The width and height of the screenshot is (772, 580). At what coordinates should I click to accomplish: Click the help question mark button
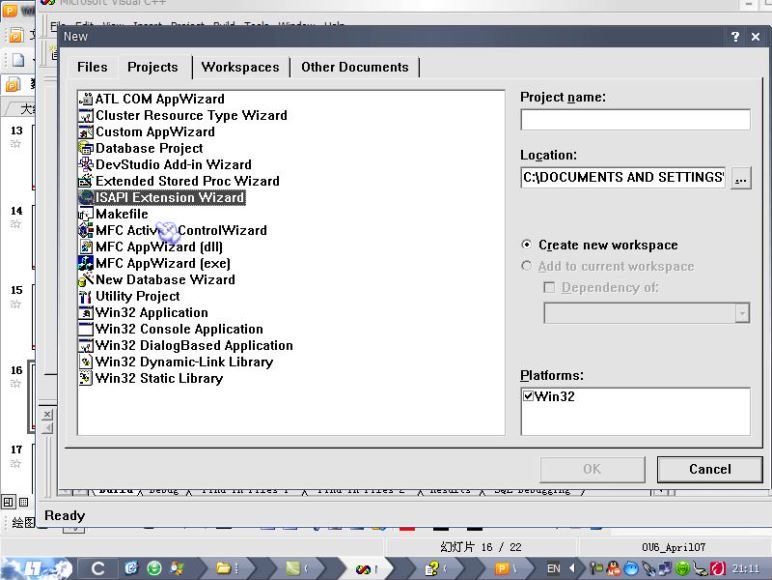[735, 36]
